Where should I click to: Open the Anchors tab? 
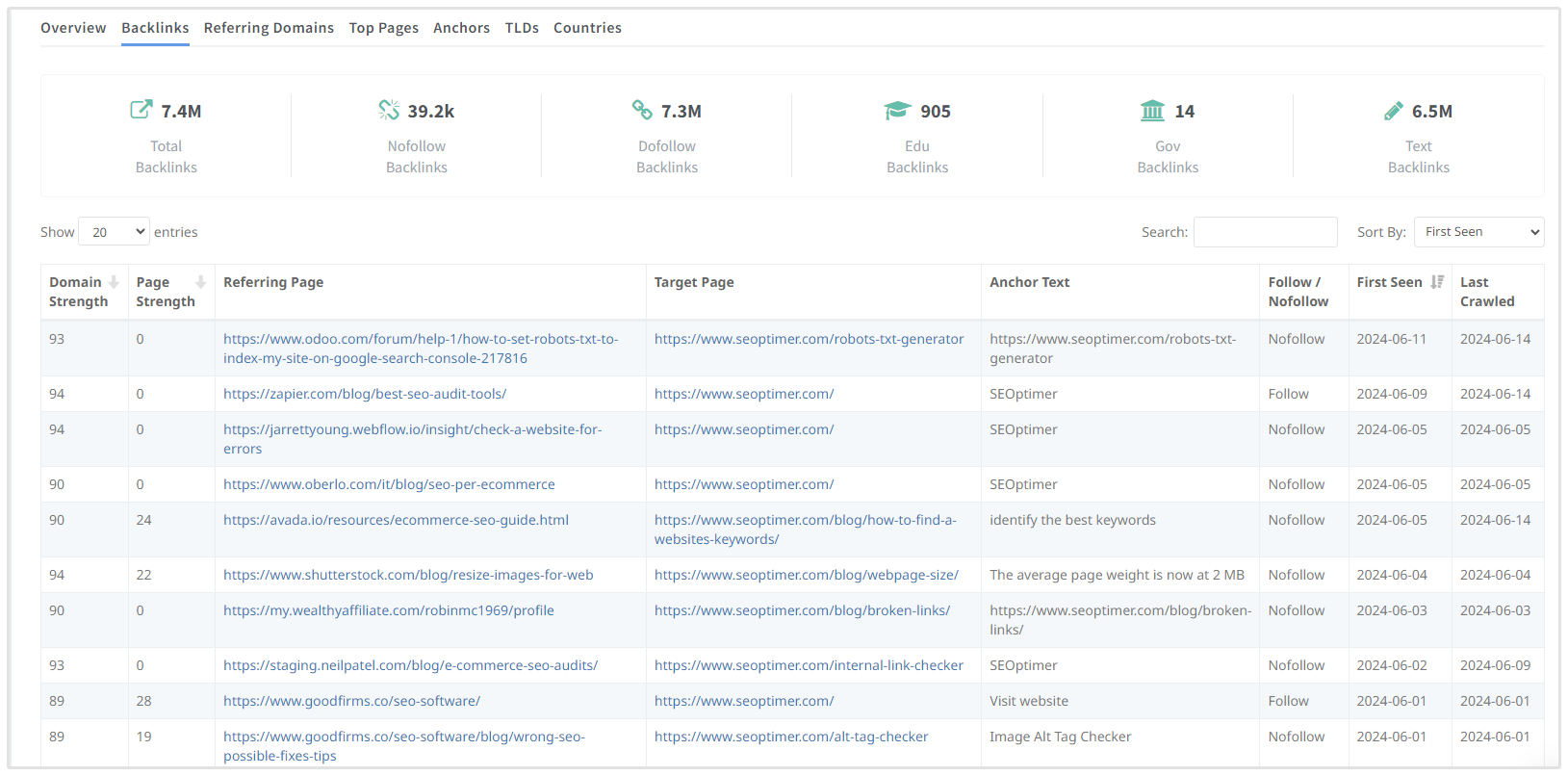tap(461, 28)
